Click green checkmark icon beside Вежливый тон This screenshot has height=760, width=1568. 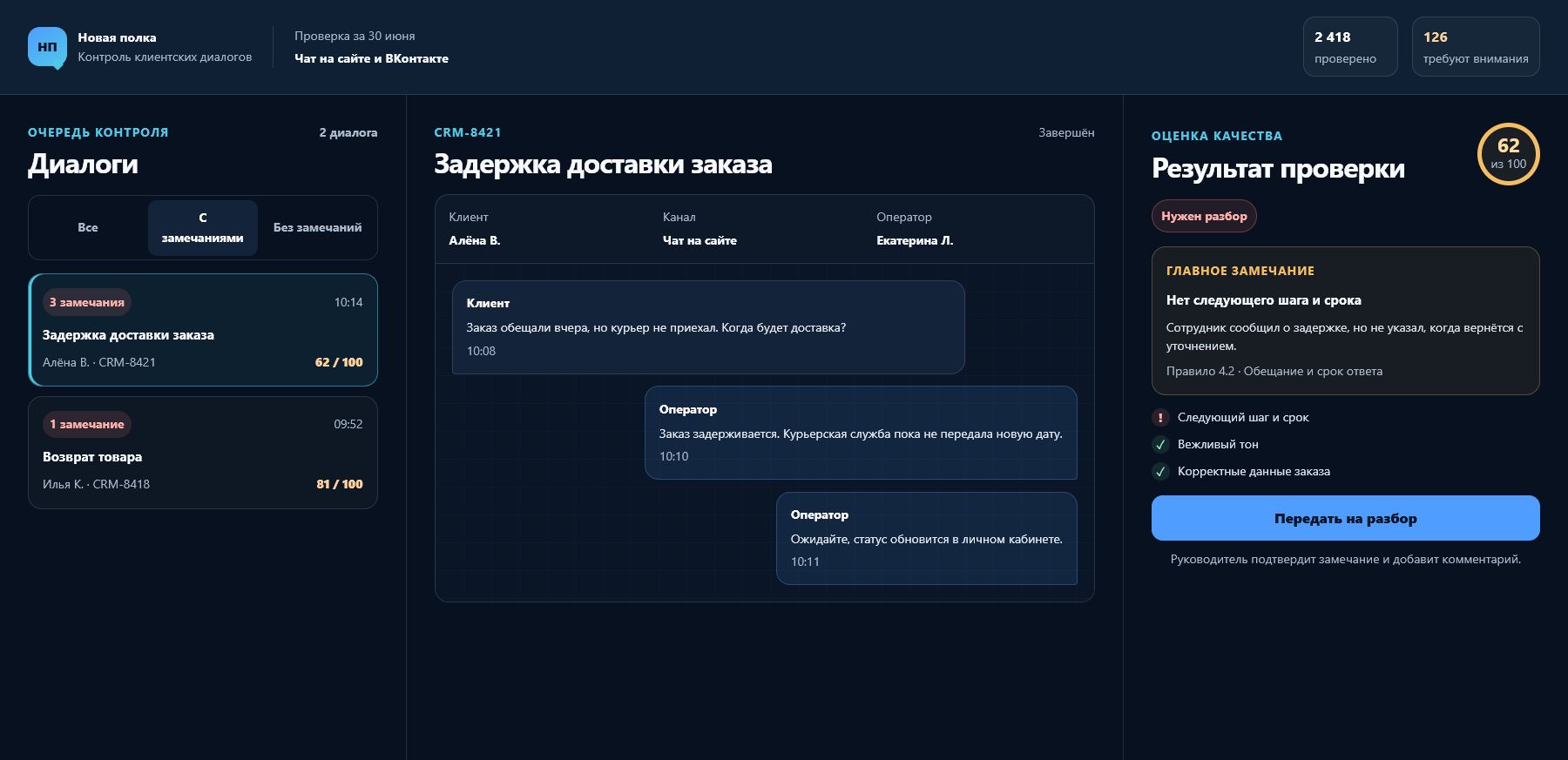tap(1160, 444)
